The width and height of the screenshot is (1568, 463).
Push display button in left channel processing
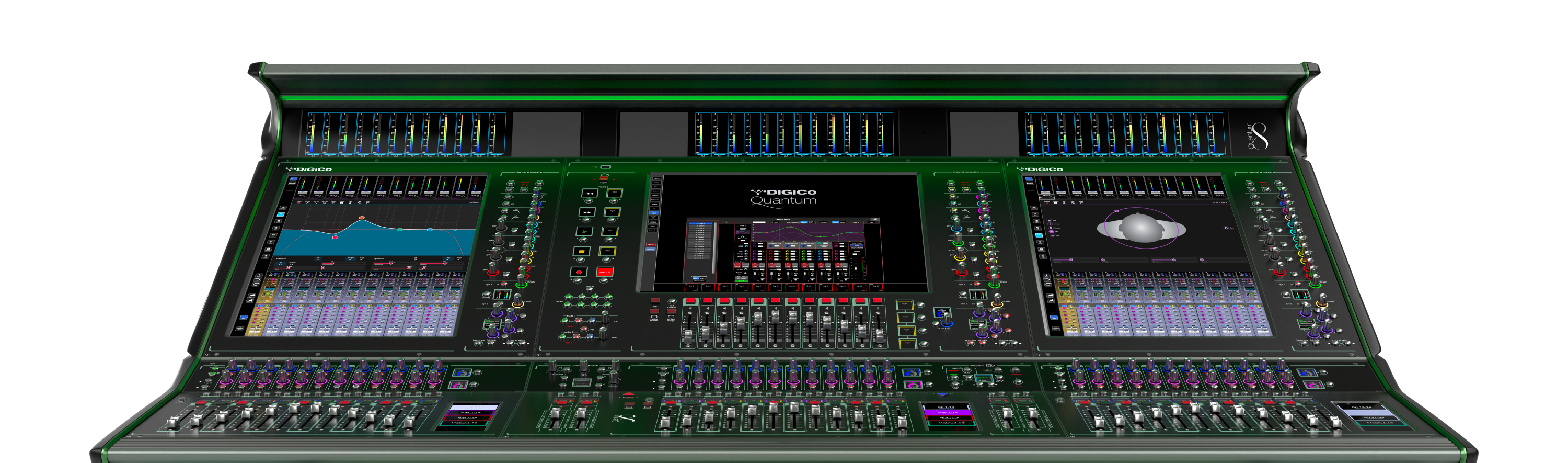pos(487,294)
